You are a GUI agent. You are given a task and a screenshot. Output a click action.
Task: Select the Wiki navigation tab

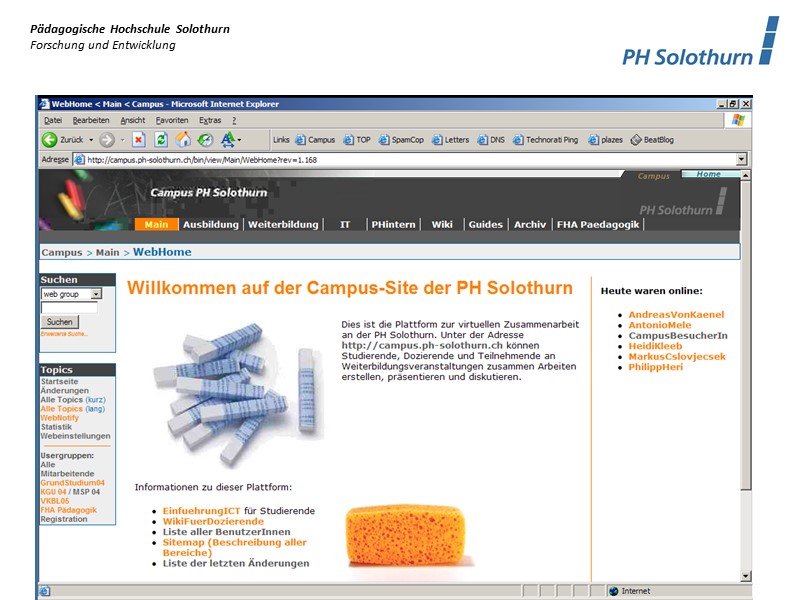point(442,225)
